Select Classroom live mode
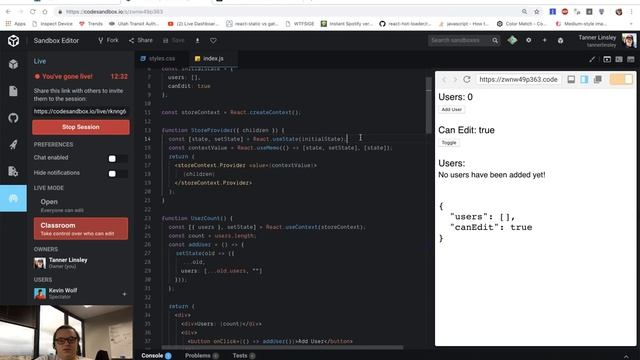The image size is (640, 360). [81, 229]
